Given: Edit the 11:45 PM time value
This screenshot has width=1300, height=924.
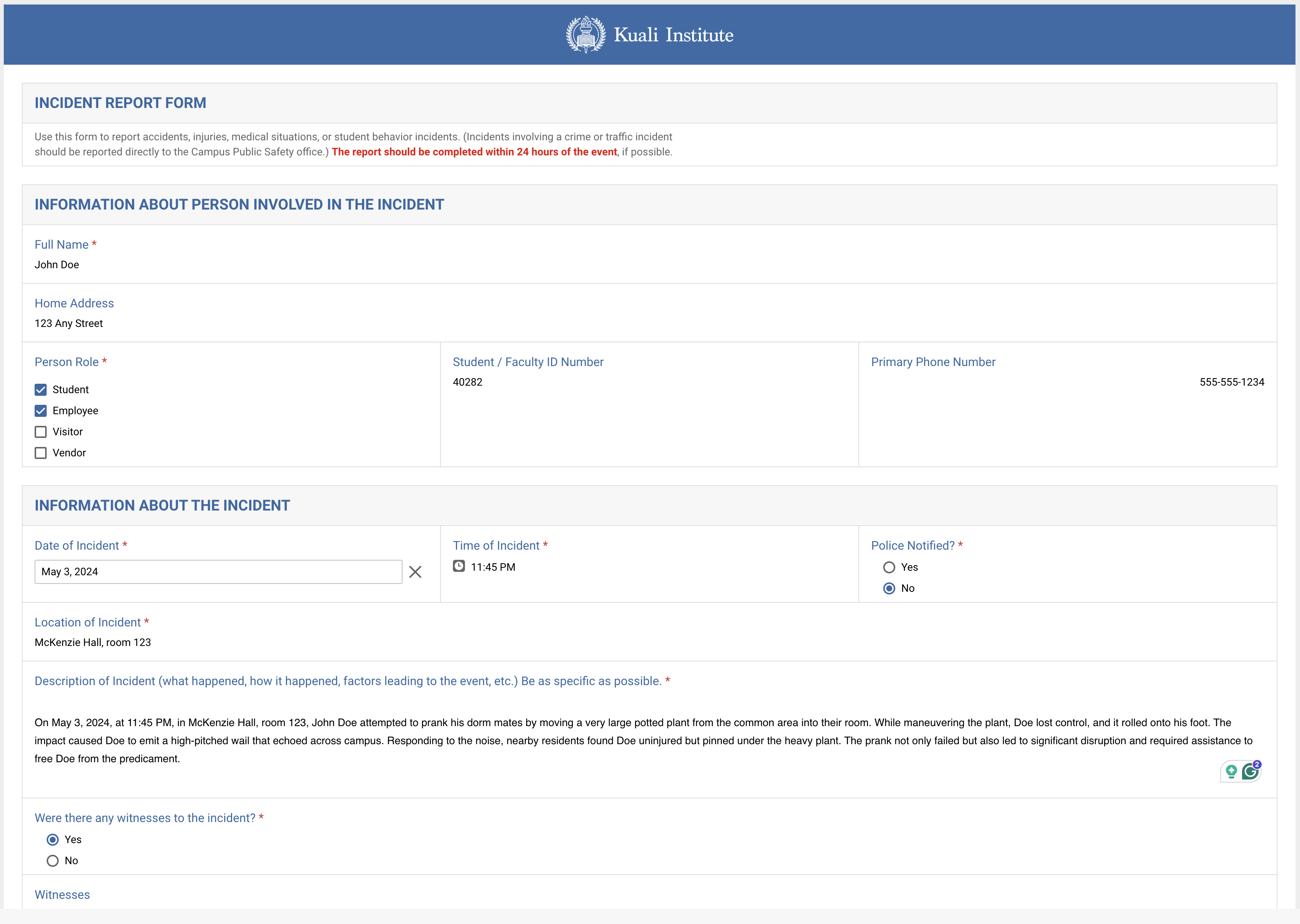Looking at the screenshot, I should click(x=493, y=567).
